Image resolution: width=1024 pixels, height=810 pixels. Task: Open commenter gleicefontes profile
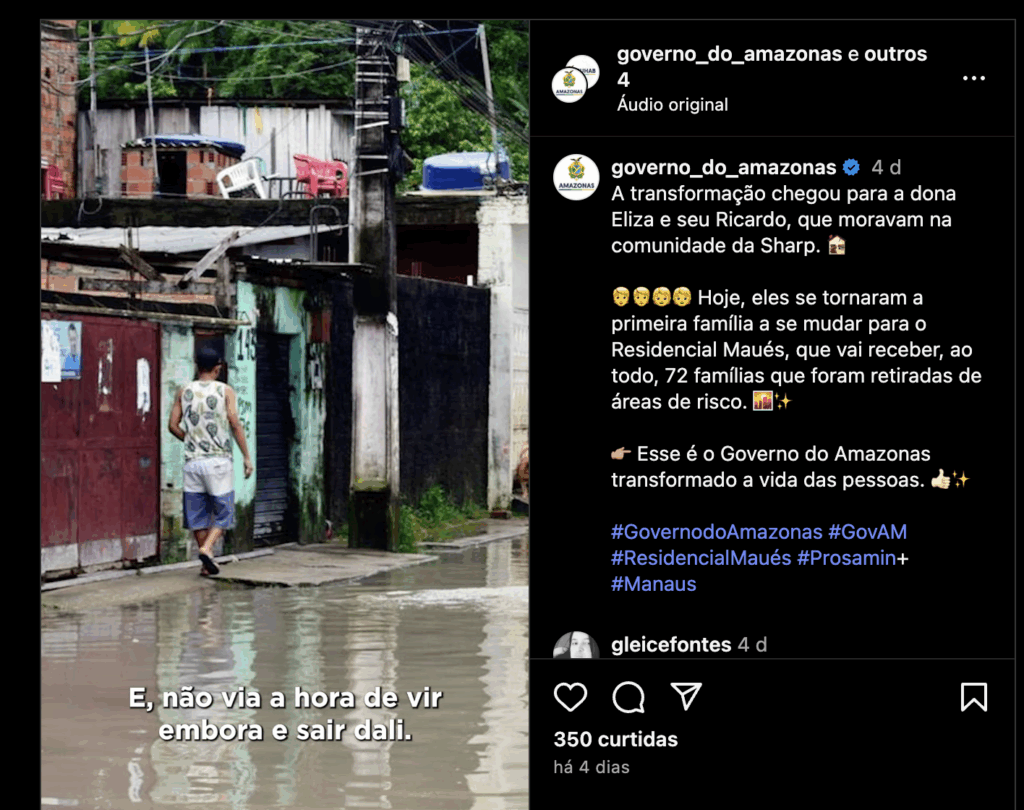pos(671,645)
